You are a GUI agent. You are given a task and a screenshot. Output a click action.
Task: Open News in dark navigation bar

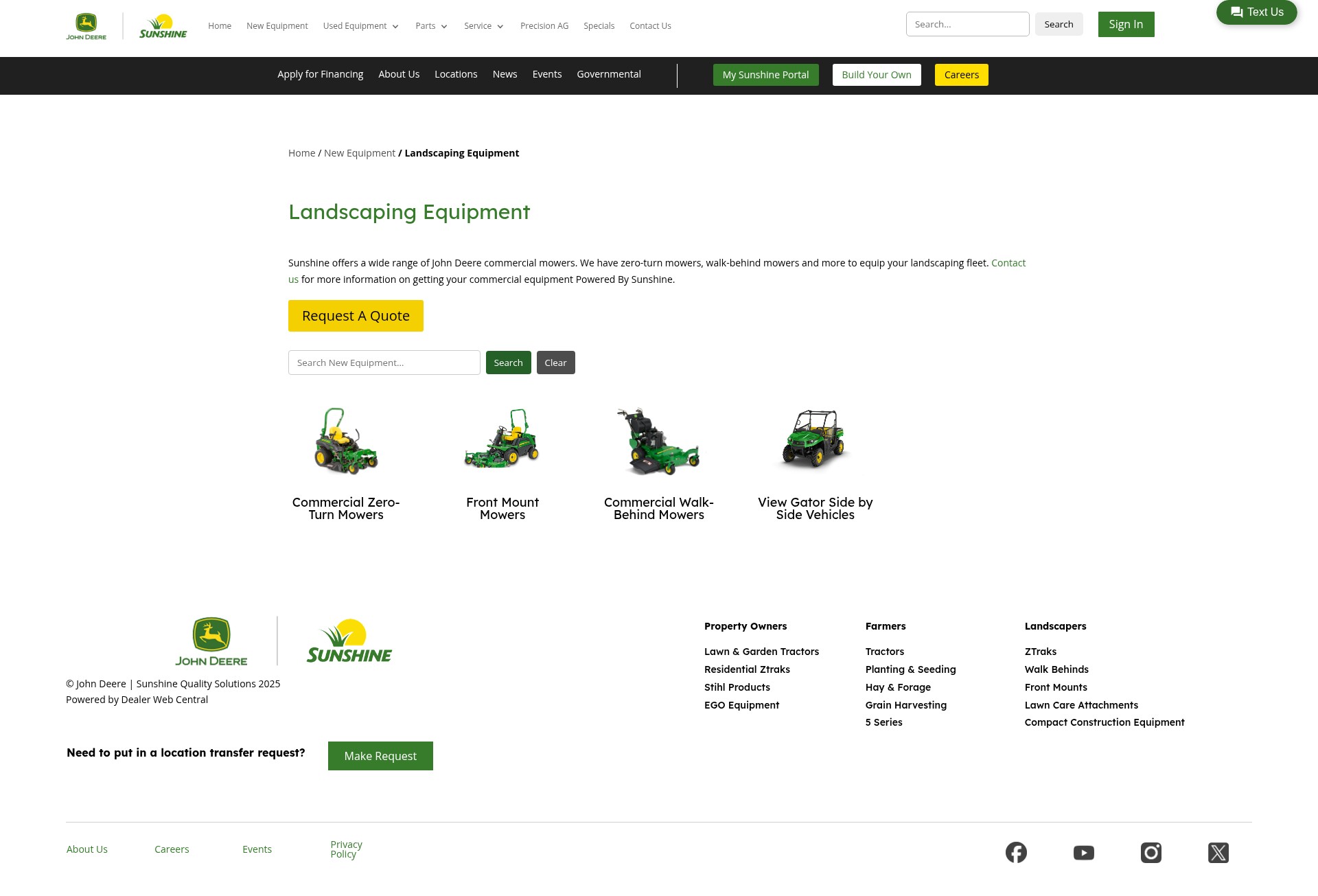tap(505, 74)
